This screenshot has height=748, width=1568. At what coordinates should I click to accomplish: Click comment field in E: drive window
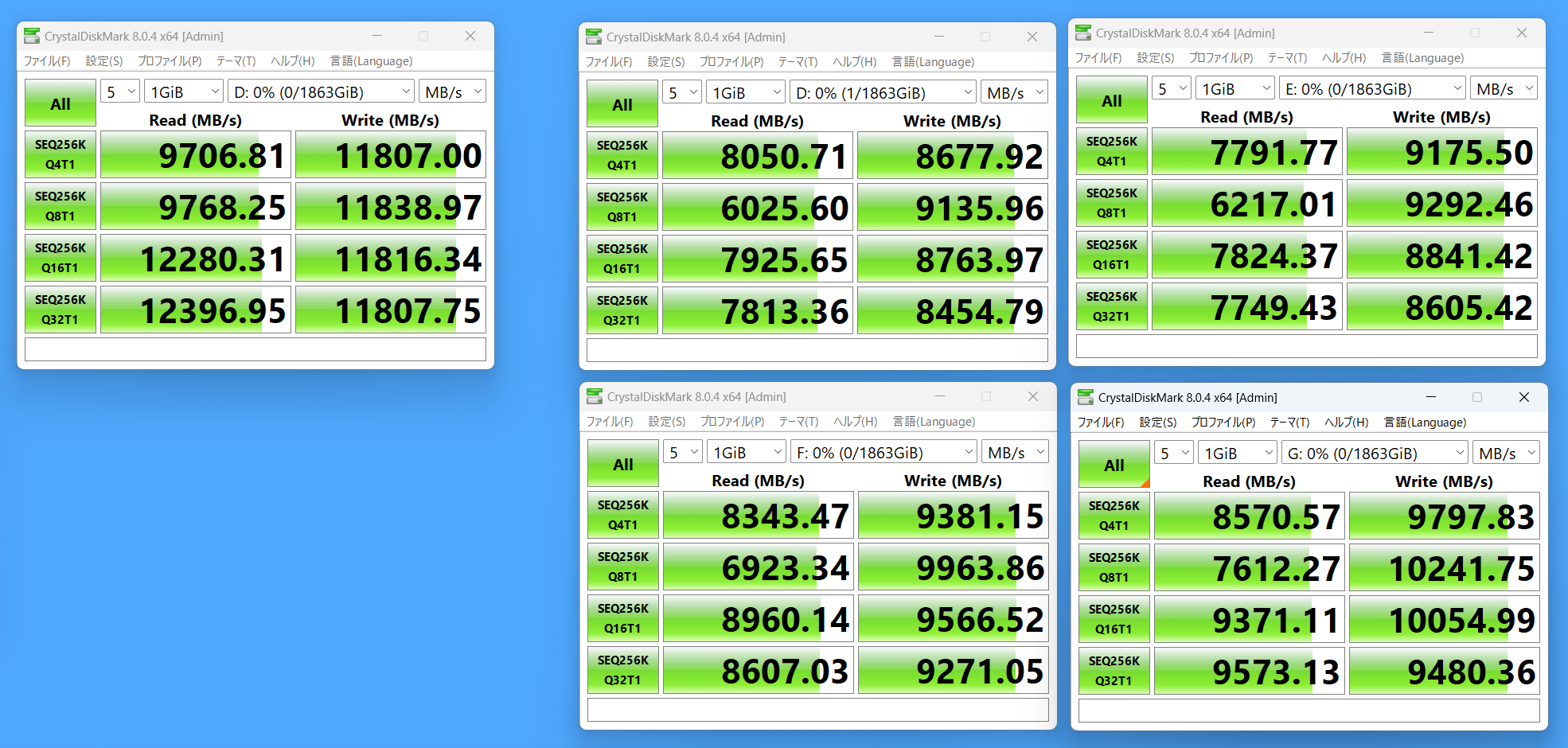click(1307, 346)
